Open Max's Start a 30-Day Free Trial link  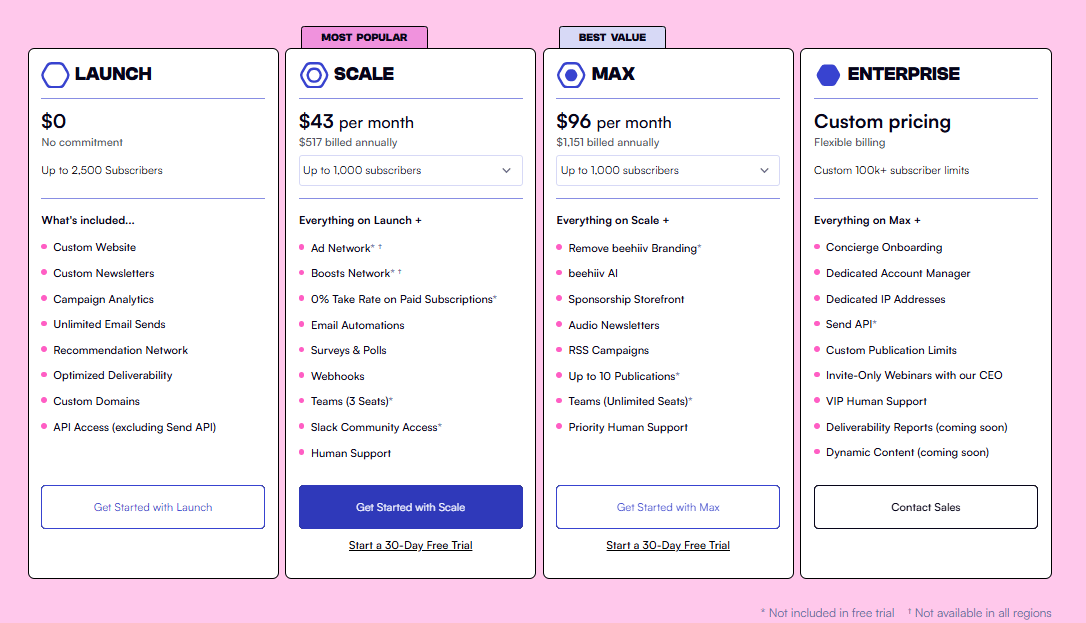(x=668, y=545)
